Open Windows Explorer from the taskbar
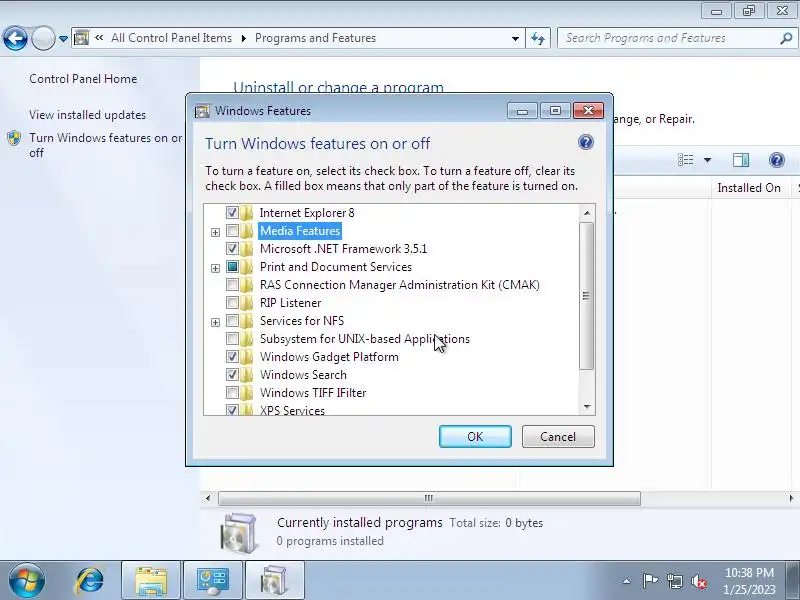The width and height of the screenshot is (800, 600). 151,581
